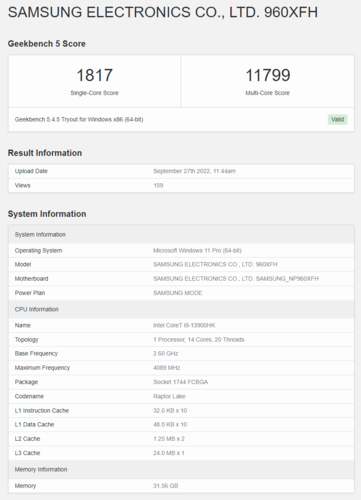Click the 4089 MHz value
This screenshot has width=361, height=500.
pos(166,368)
